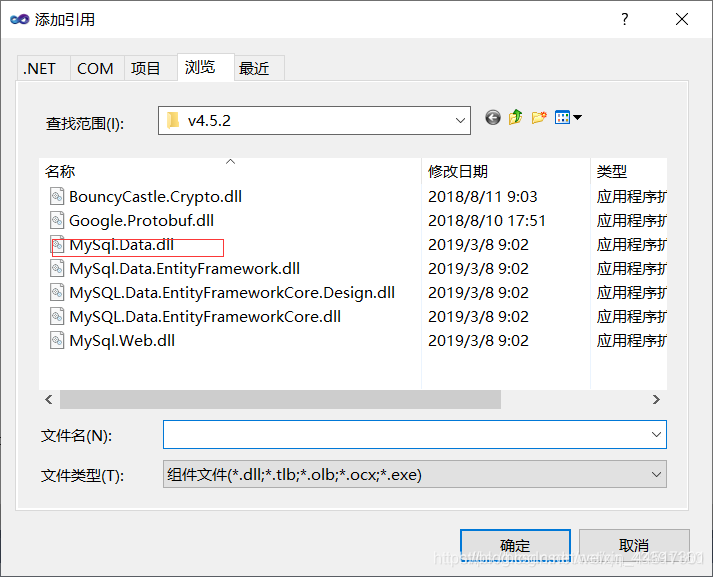Click the Google.Protobuf.dll file icon
The height and width of the screenshot is (577, 713).
coord(57,221)
